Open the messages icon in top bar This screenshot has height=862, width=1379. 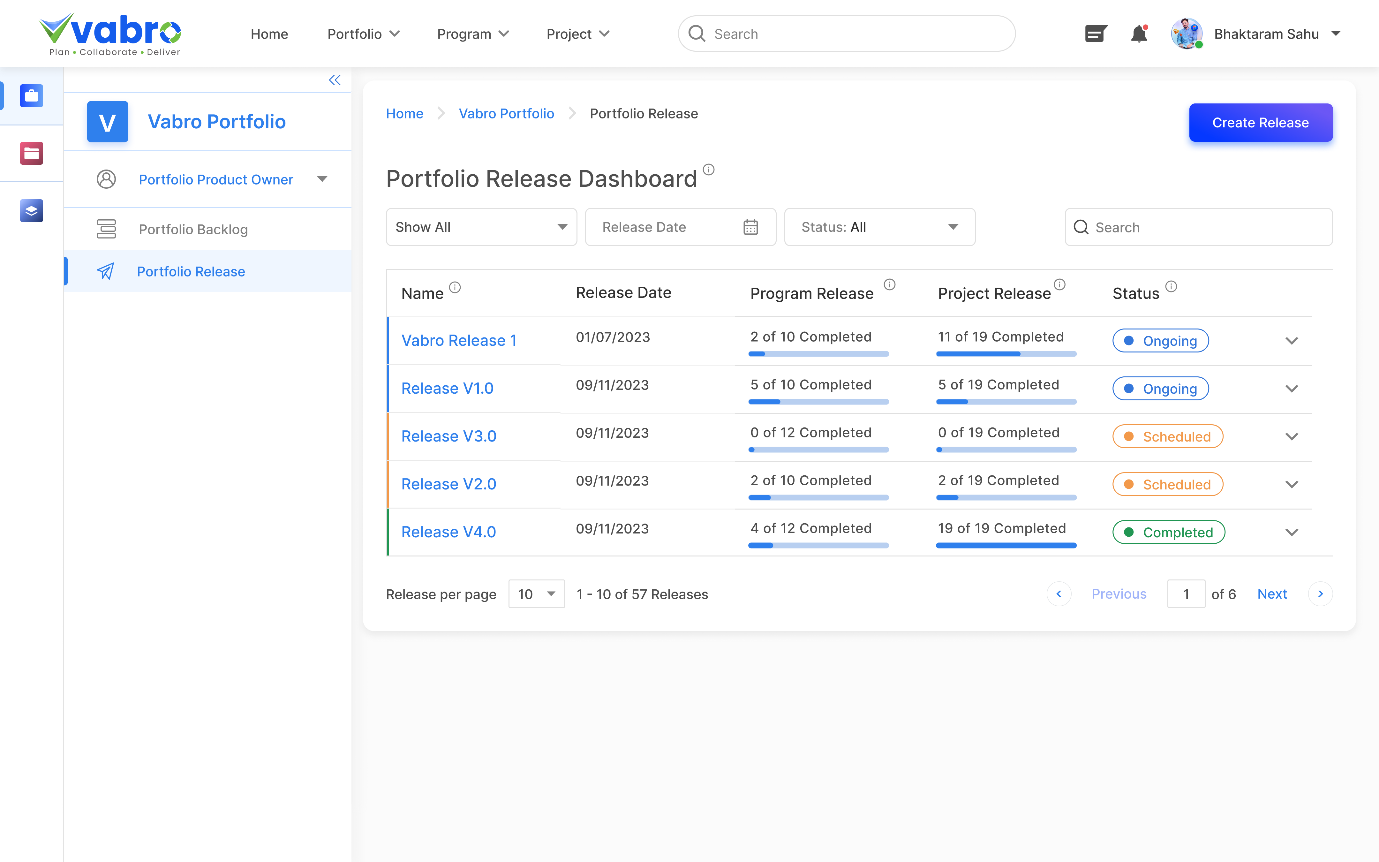pos(1096,34)
